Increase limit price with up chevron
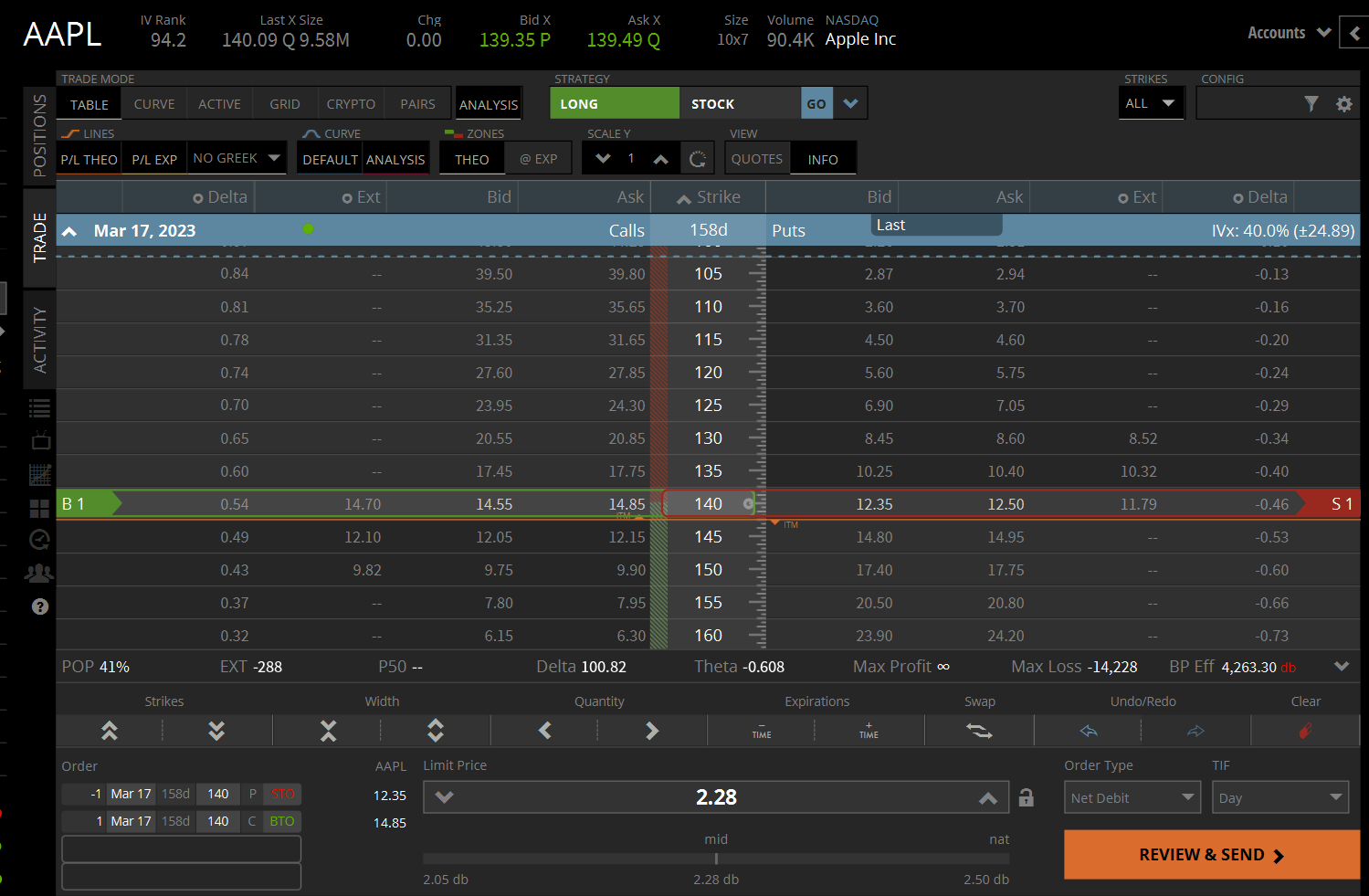Screen dimensions: 1369x896 (988, 797)
